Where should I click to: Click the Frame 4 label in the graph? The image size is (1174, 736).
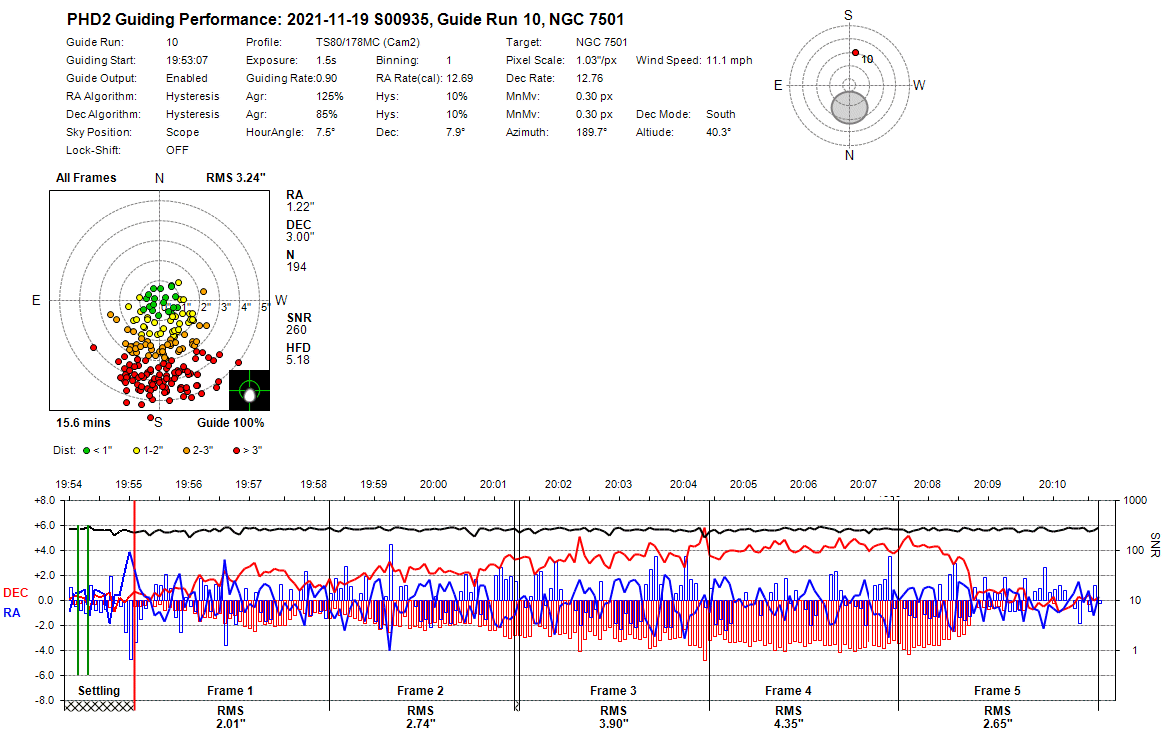[788, 690]
